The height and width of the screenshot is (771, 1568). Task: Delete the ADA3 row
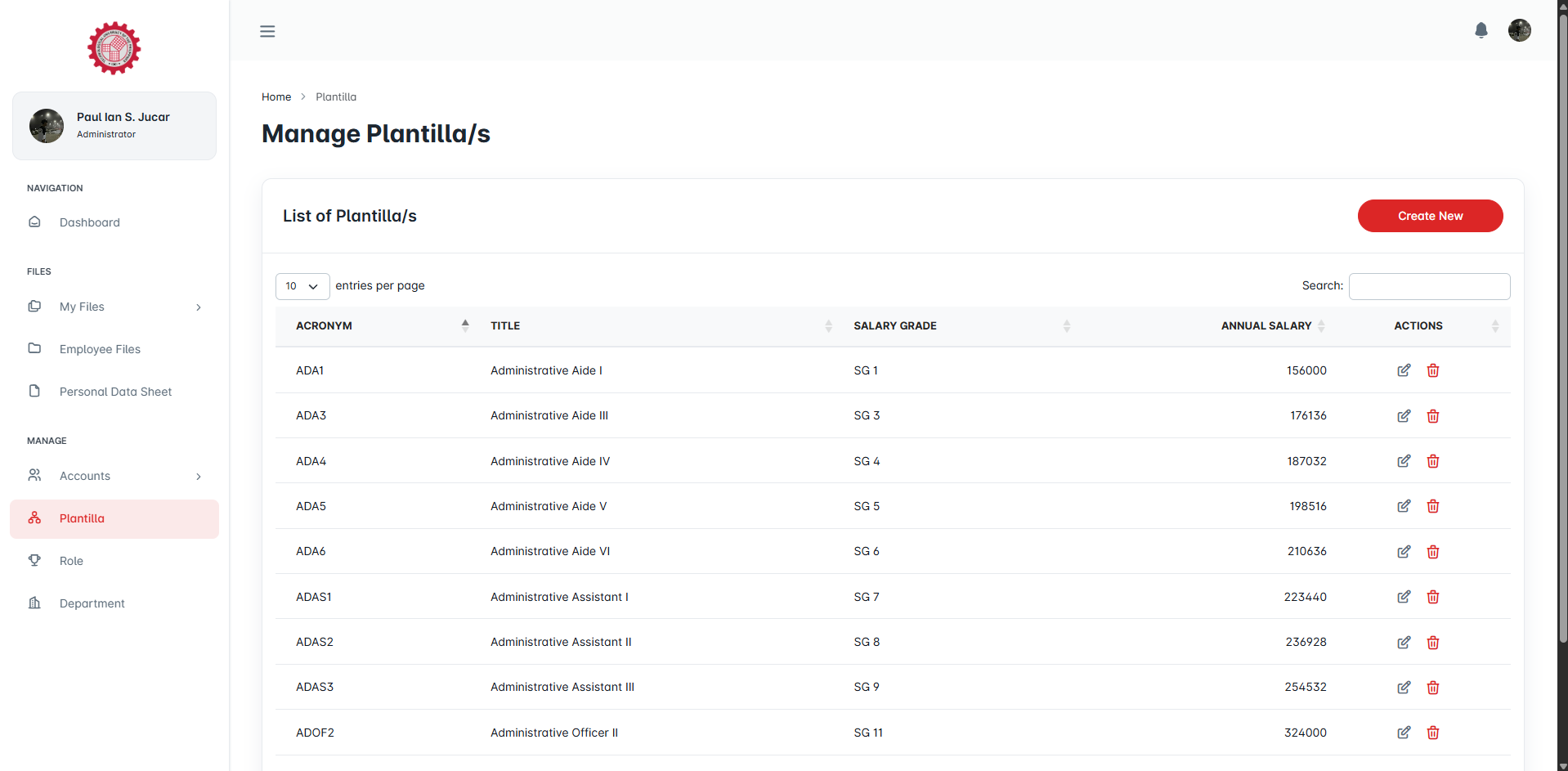click(1433, 416)
